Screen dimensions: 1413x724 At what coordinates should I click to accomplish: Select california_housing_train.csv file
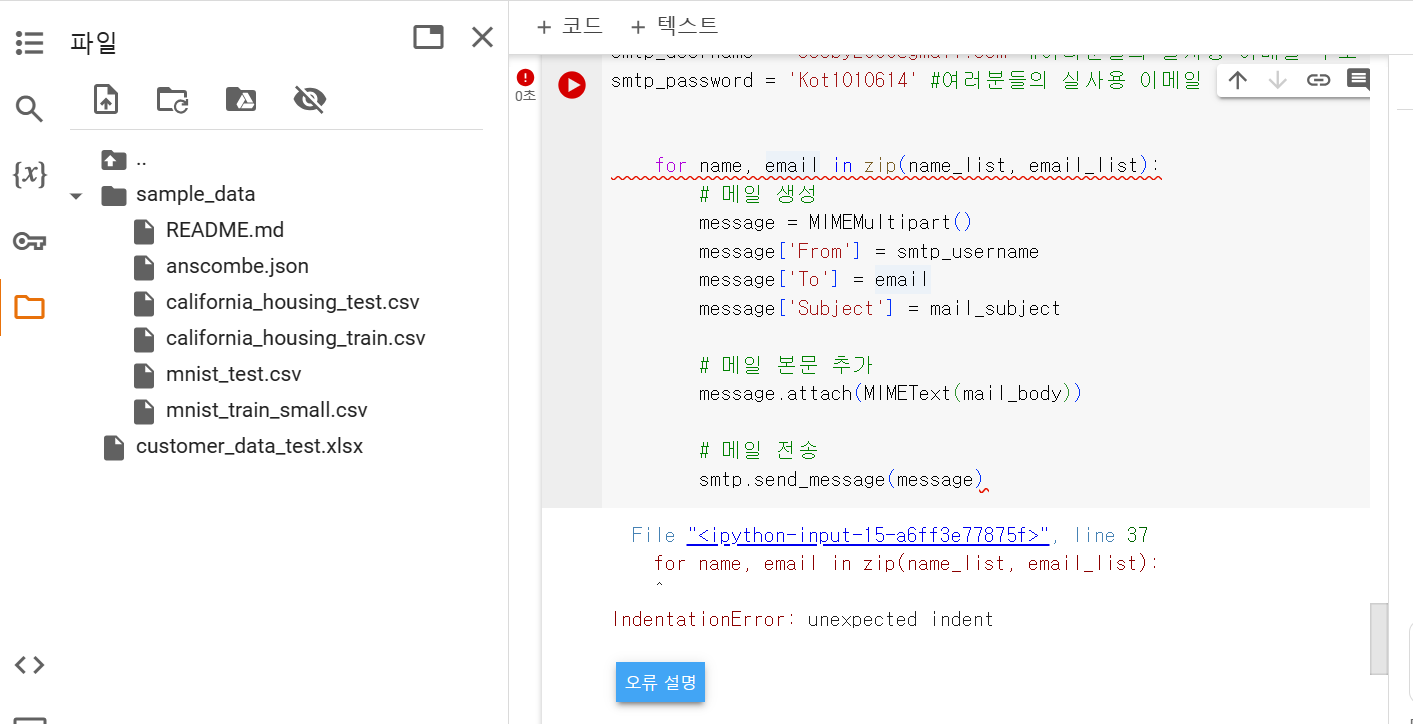click(296, 338)
